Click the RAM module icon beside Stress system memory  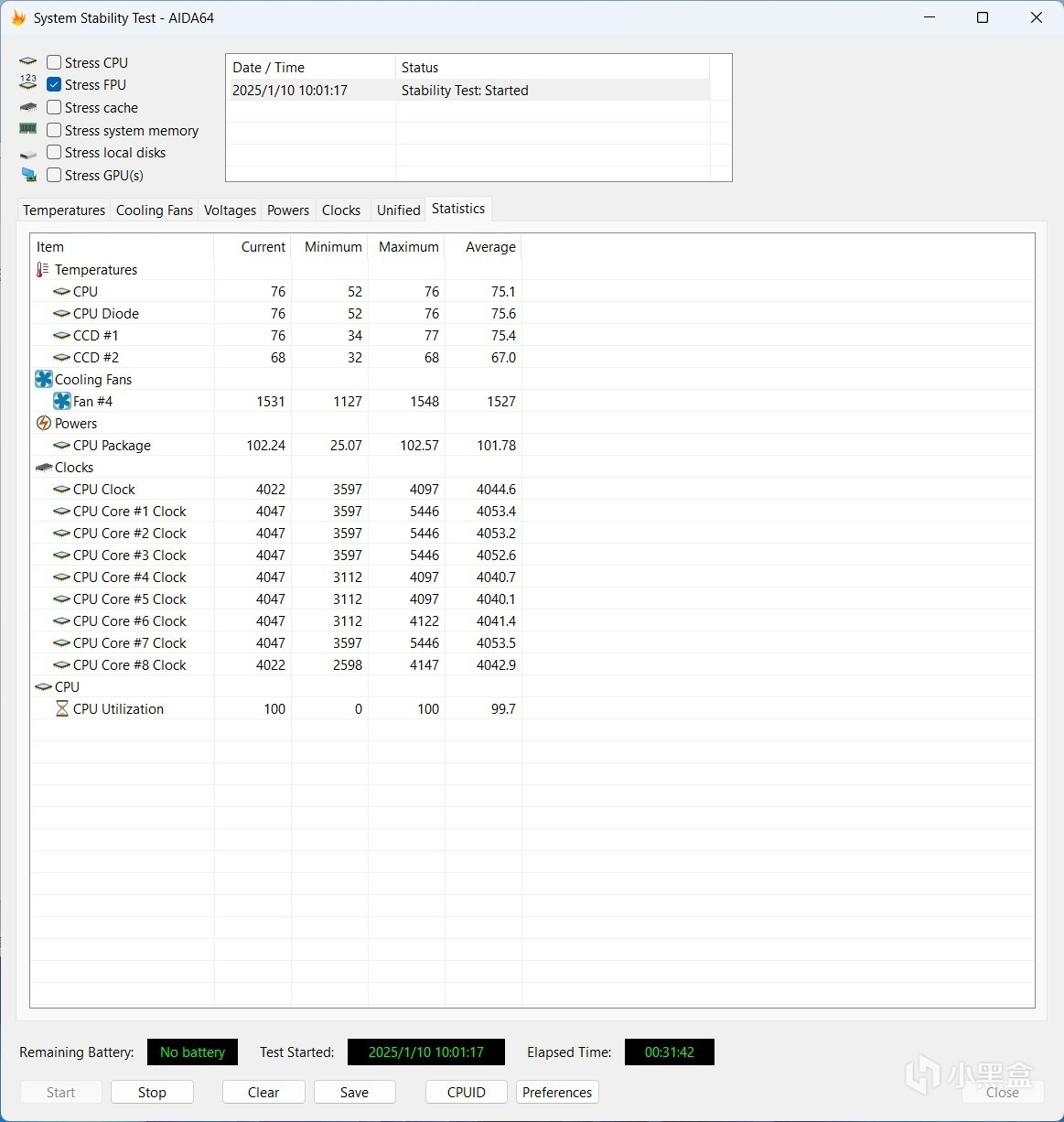pos(28,129)
